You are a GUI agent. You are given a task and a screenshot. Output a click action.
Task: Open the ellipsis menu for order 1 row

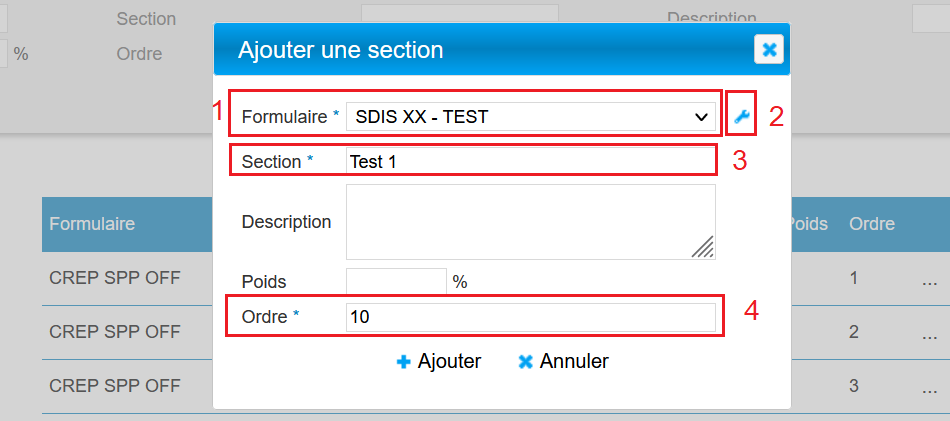930,279
